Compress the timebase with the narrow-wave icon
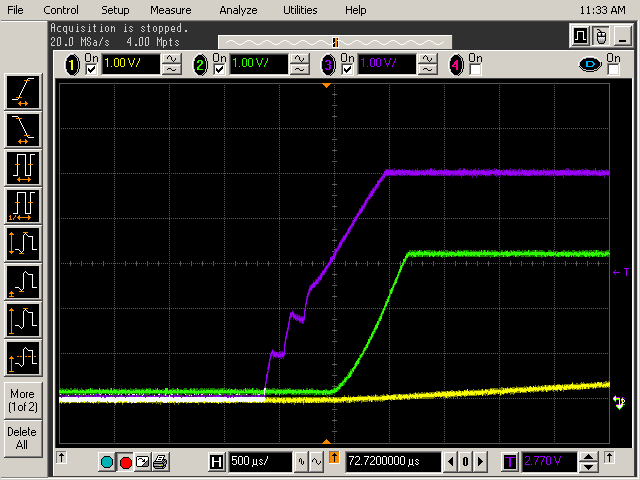 pyautogui.click(x=302, y=462)
